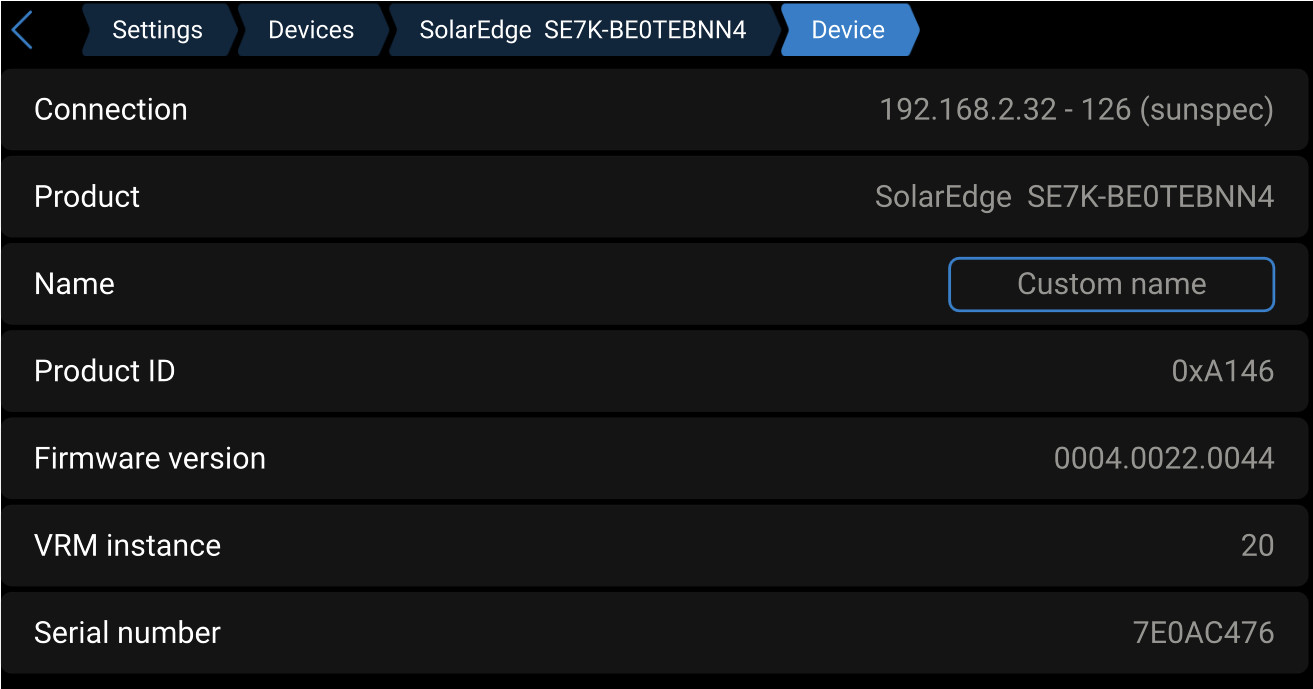This screenshot has height=689, width=1313.
Task: Click the IP address 192.168.2.32
Action: click(967, 110)
